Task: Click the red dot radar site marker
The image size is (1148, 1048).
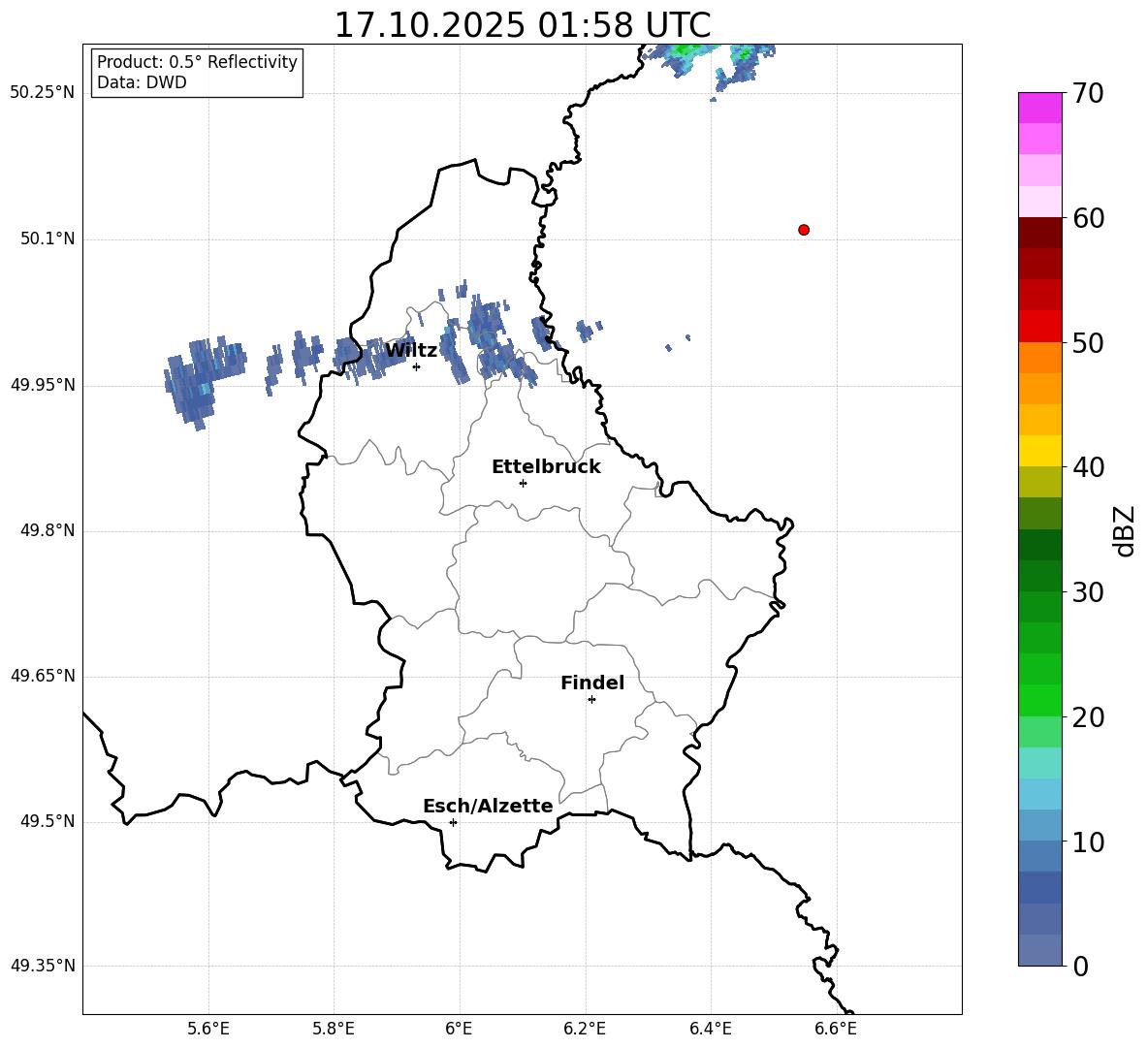Action: (x=804, y=230)
